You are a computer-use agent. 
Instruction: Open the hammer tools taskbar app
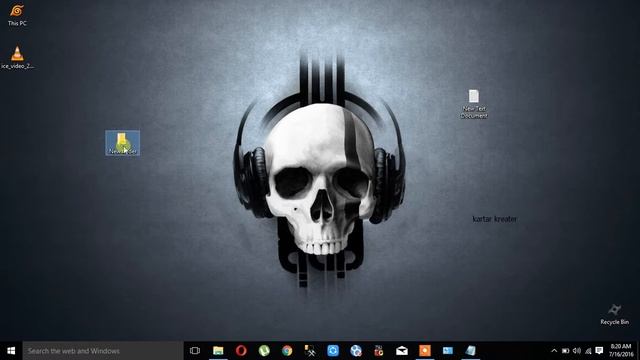(310, 351)
